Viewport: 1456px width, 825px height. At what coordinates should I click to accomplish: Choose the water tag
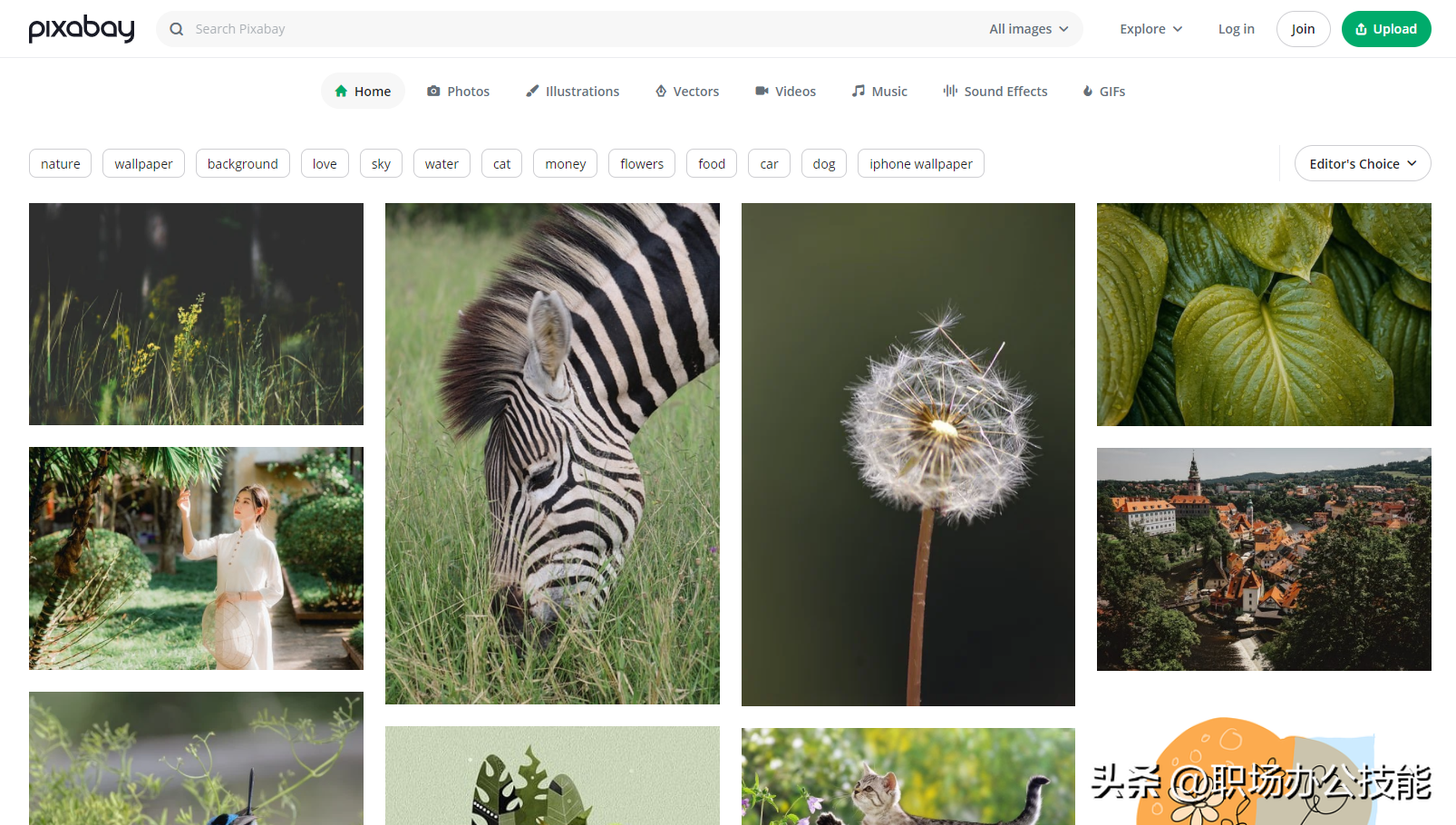point(442,163)
